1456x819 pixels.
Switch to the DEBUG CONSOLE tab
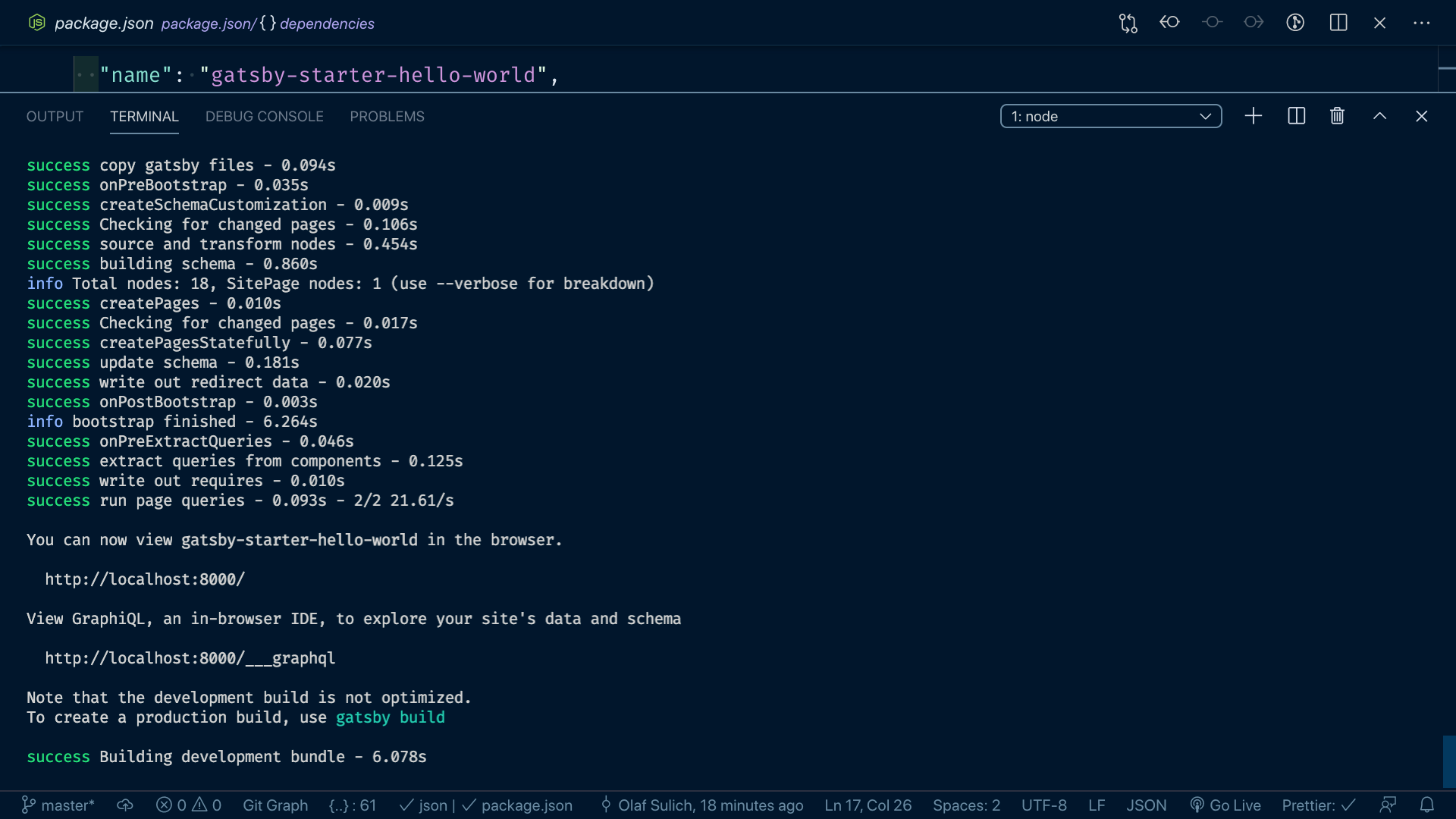coord(265,116)
